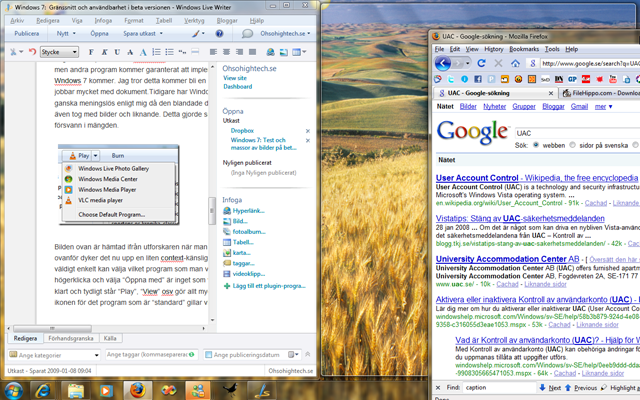Select 'sidor på svenska' radio button
The width and height of the screenshot is (640, 400).
(x=572, y=145)
